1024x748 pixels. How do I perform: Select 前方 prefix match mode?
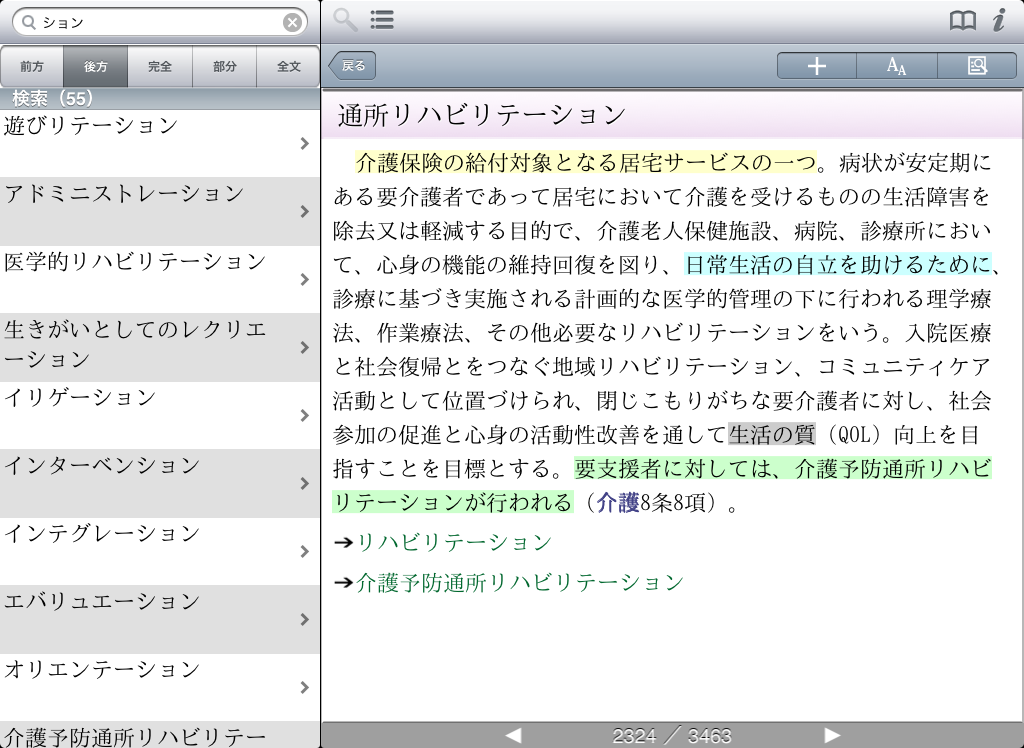[x=32, y=67]
